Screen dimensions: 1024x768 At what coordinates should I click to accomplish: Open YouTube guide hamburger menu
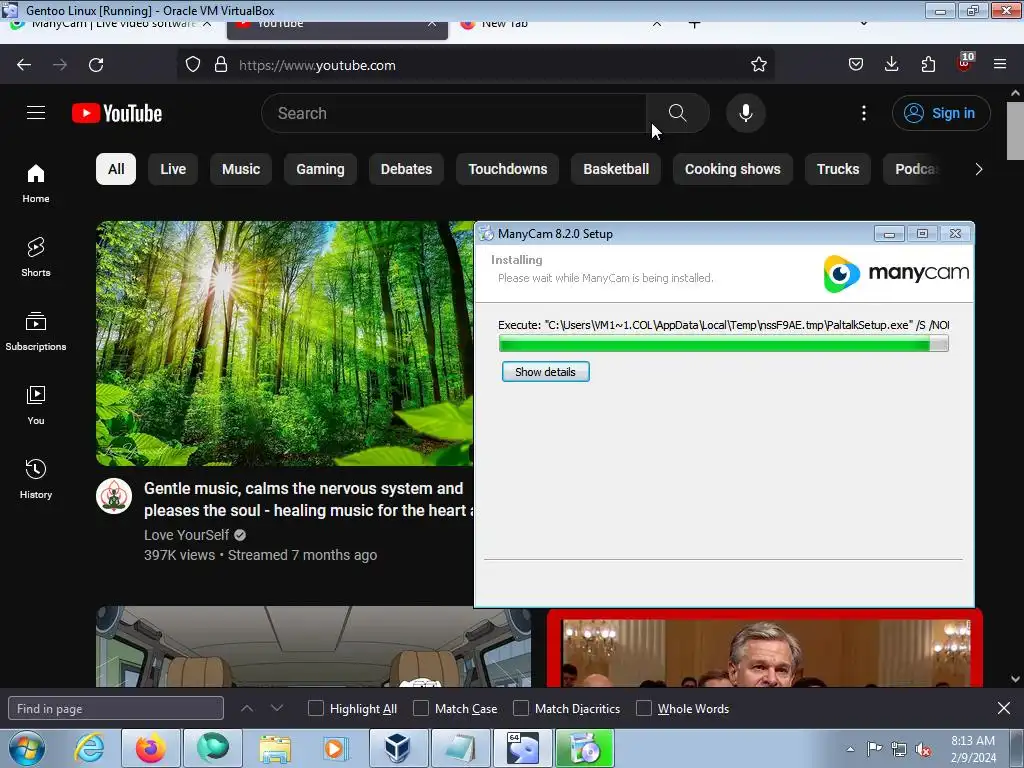tap(36, 113)
